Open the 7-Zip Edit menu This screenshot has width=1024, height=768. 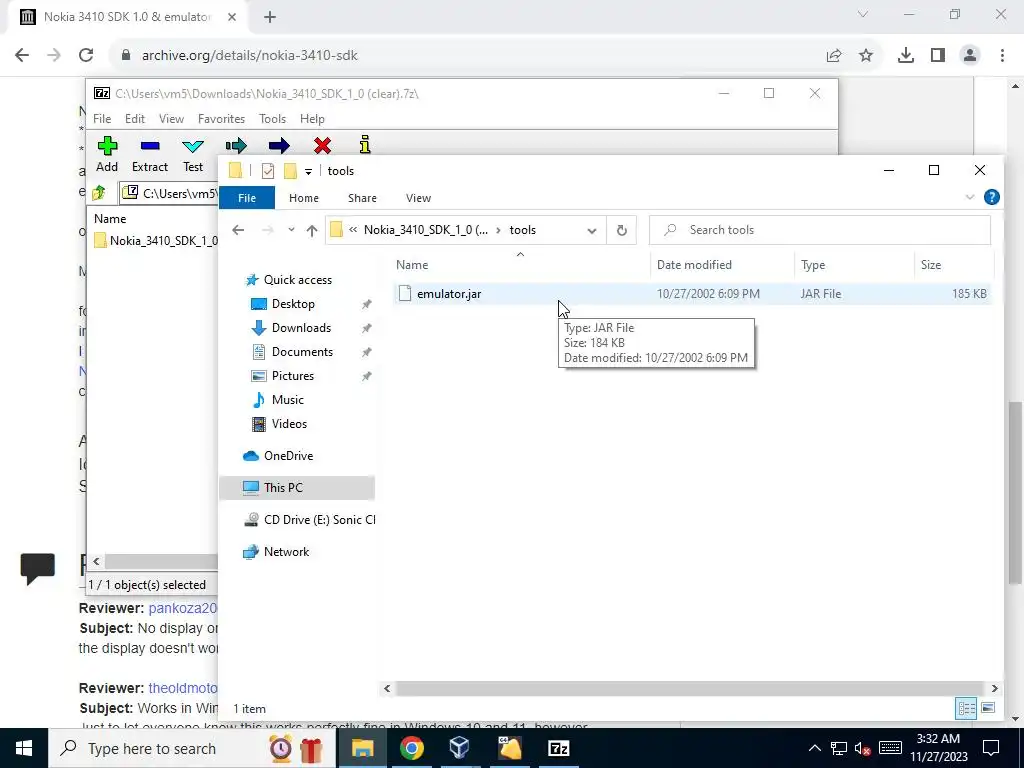pyautogui.click(x=135, y=119)
